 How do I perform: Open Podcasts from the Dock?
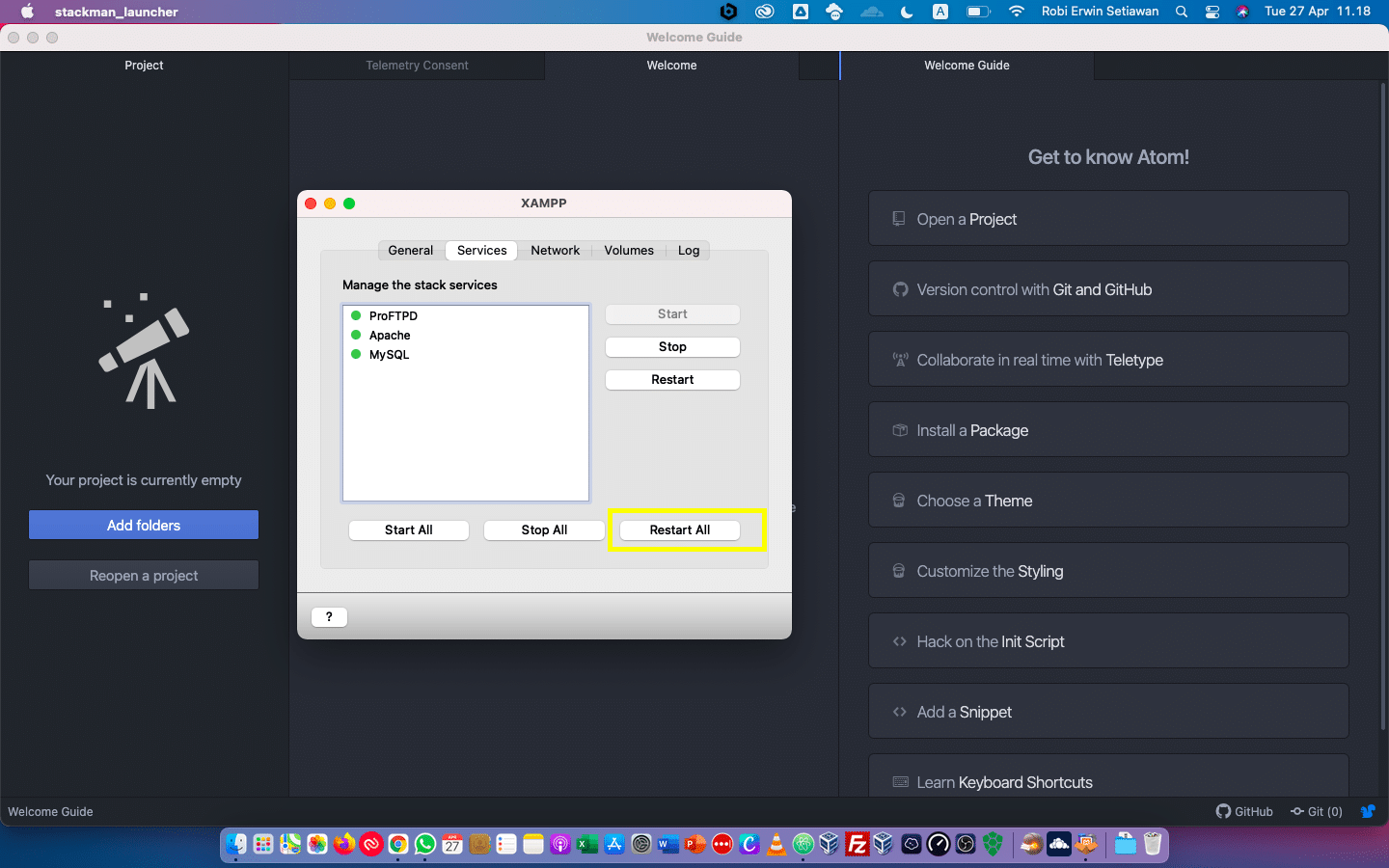(x=560, y=845)
